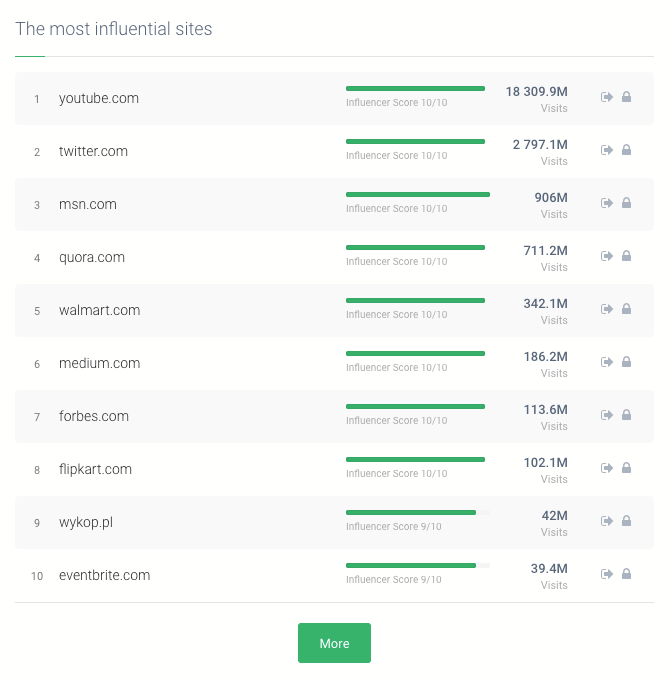Click the green More button
Viewport: 670px width, 681px height.
coord(334,643)
